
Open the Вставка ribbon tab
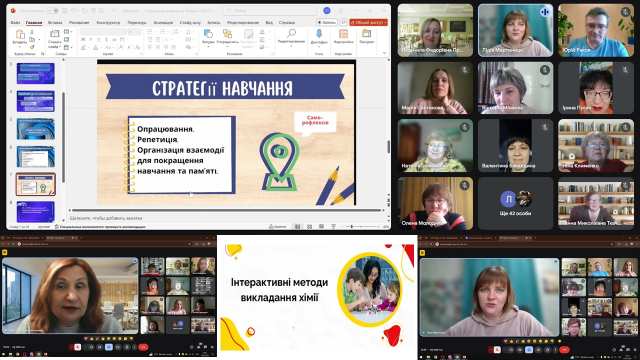point(55,22)
